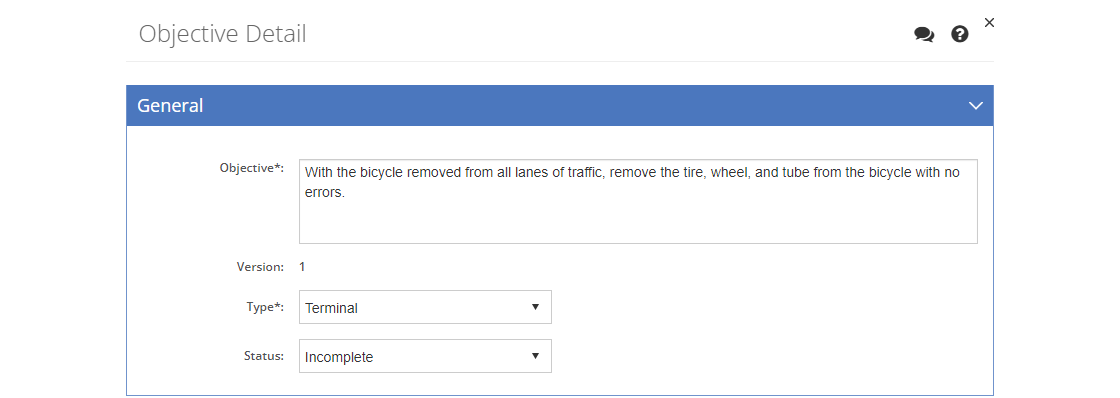The height and width of the screenshot is (398, 1120).
Task: Click the 'Objective*' field label
Action: coord(251,169)
